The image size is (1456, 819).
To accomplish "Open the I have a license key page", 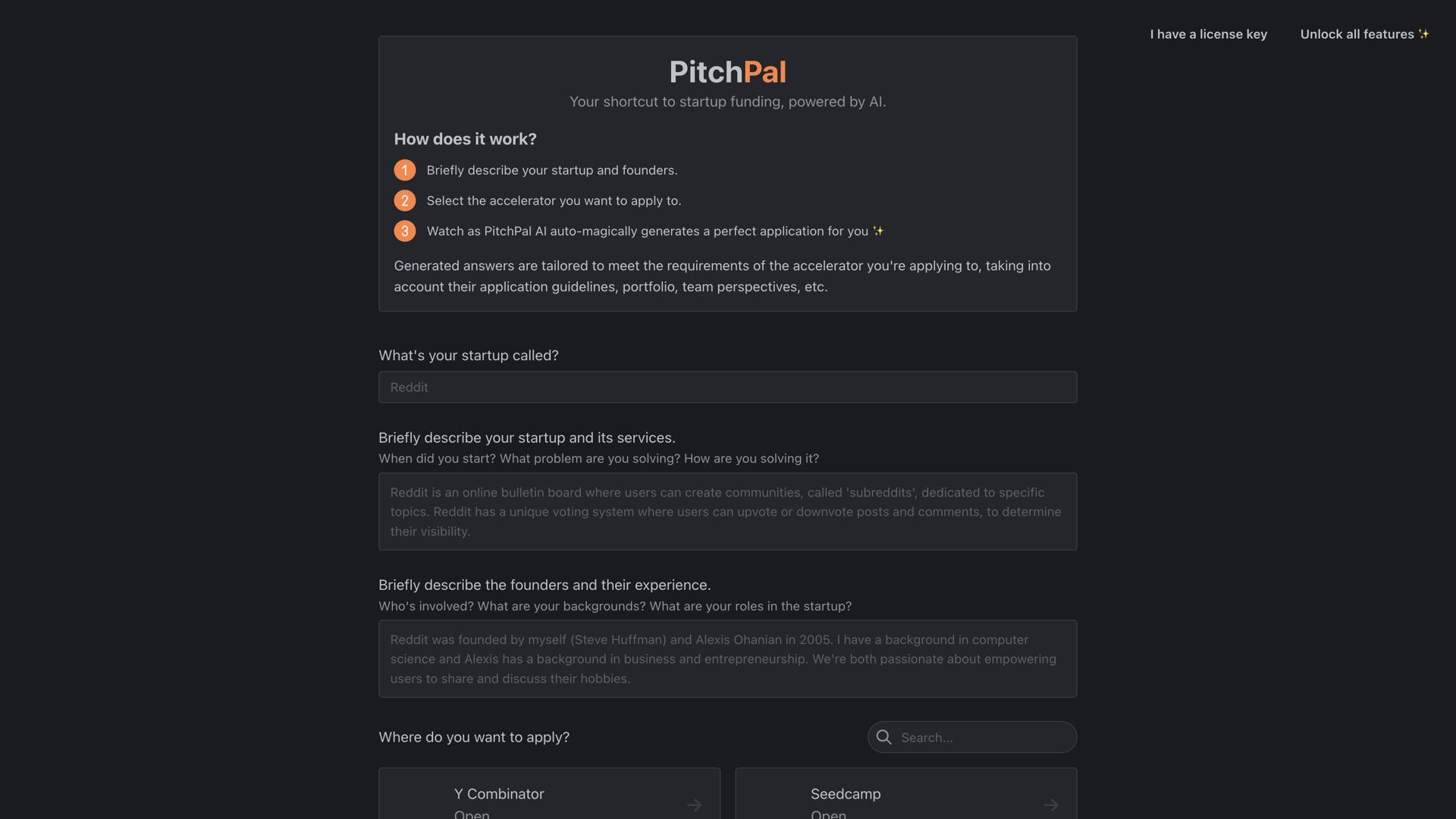I will point(1208,34).
